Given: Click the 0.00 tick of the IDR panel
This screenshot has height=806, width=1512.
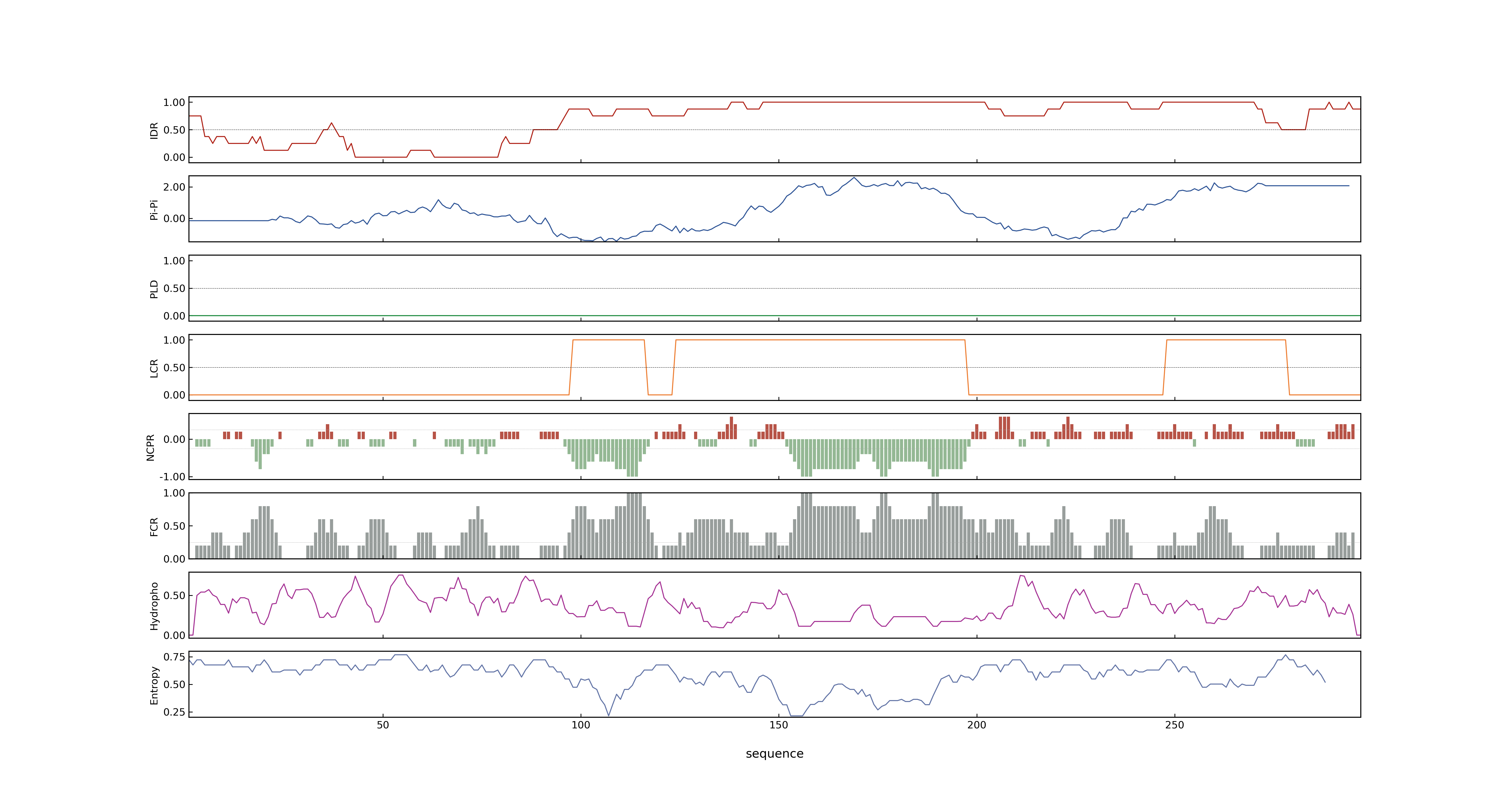Looking at the screenshot, I should (x=174, y=157).
